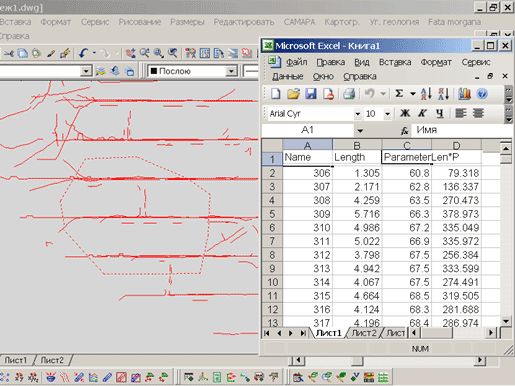Viewport: 515px width, 386px height.
Task: Click the green grid icon in bottom AutoCAD toolbar
Action: pos(383,377)
